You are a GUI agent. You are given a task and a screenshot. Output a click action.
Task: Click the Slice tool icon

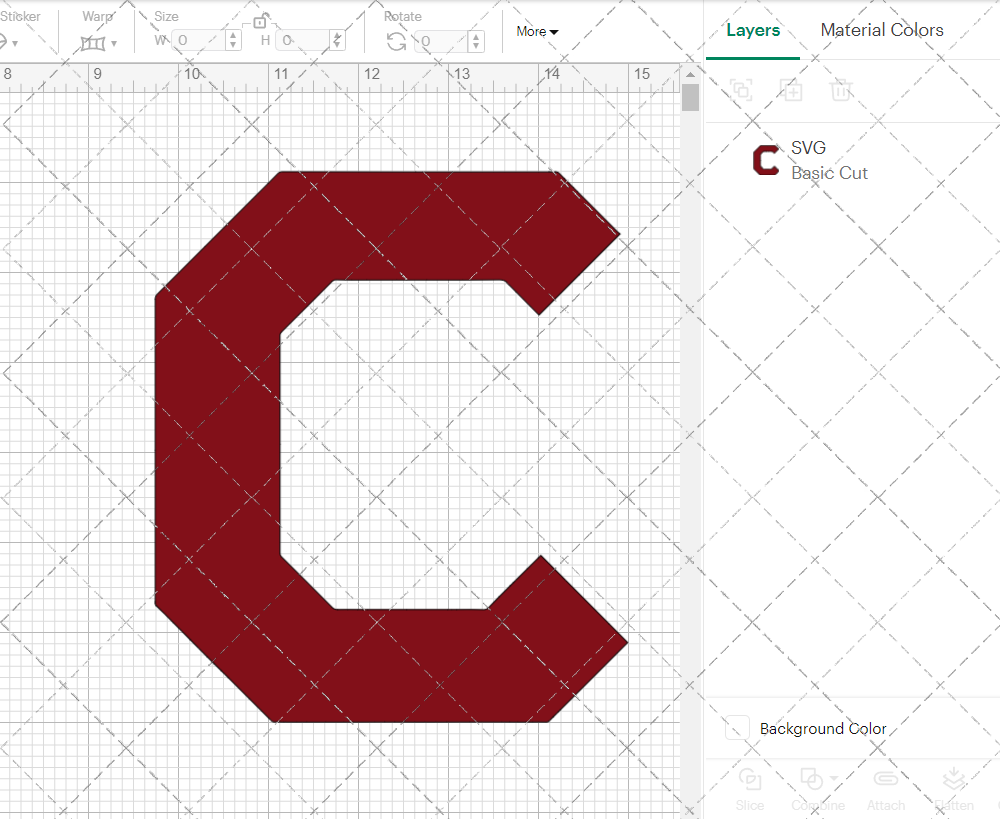(x=749, y=779)
